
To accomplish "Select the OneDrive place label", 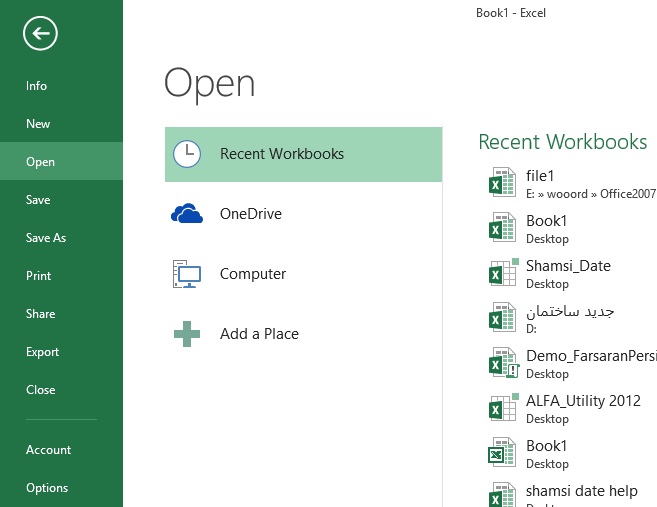I will click(251, 214).
